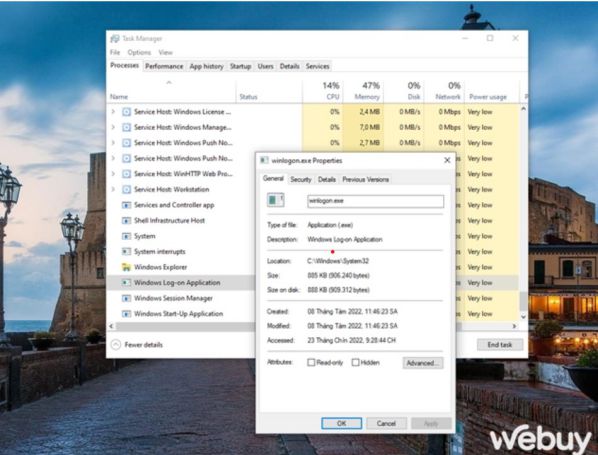Screen dimensions: 598x455
Task: Click OK in winlogon.exe Properties
Action: click(x=342, y=423)
